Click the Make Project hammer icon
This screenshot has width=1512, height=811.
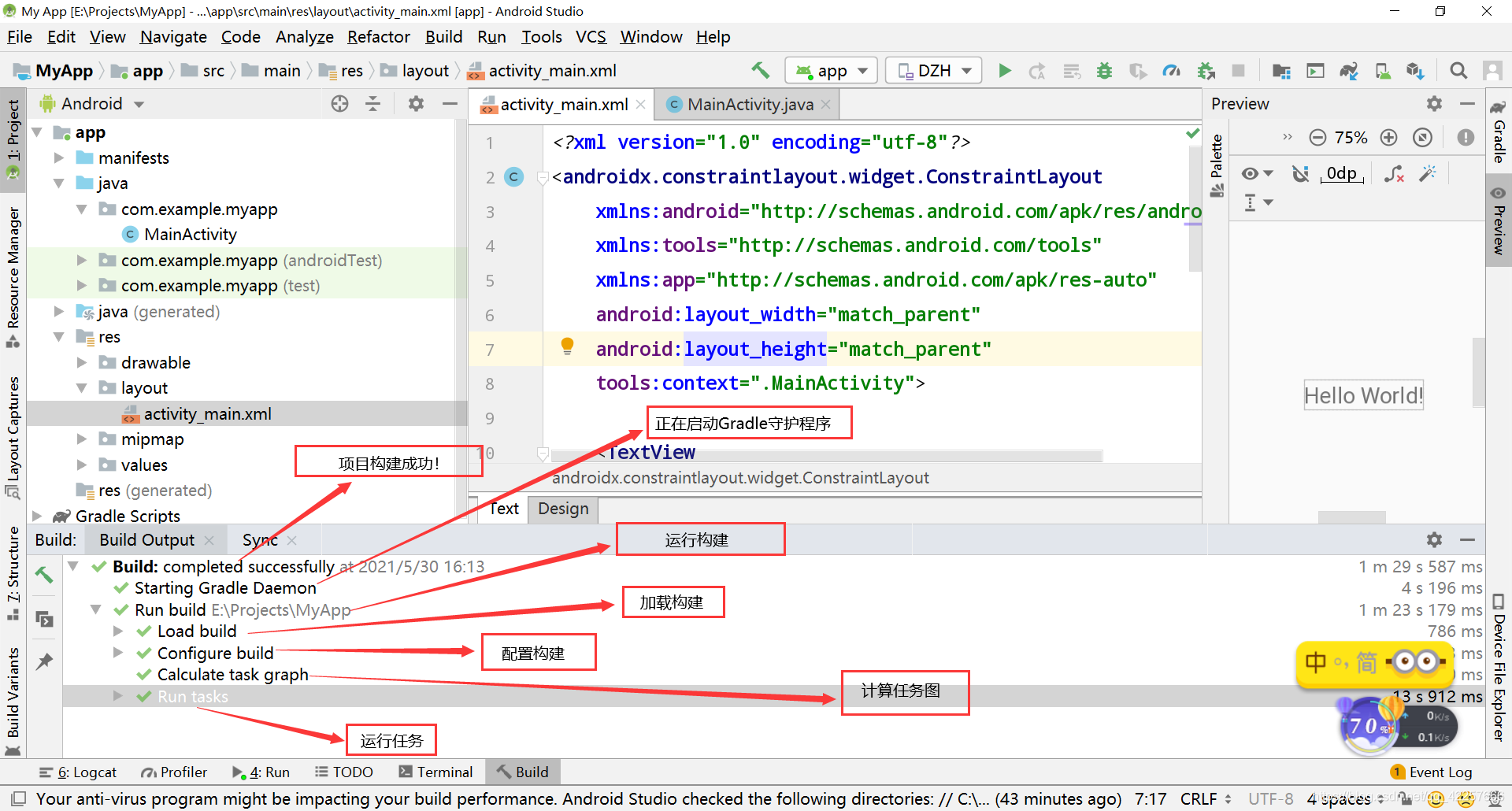(760, 70)
